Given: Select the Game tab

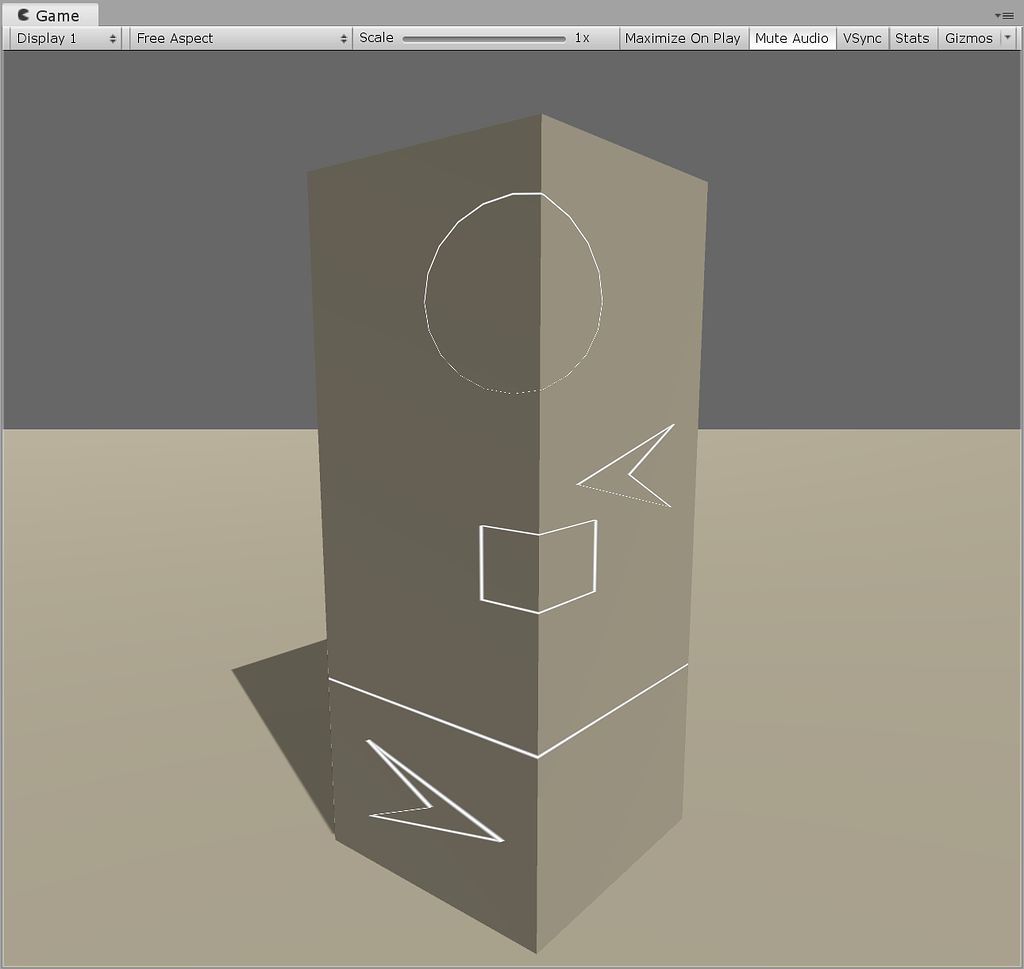Looking at the screenshot, I should click(50, 15).
